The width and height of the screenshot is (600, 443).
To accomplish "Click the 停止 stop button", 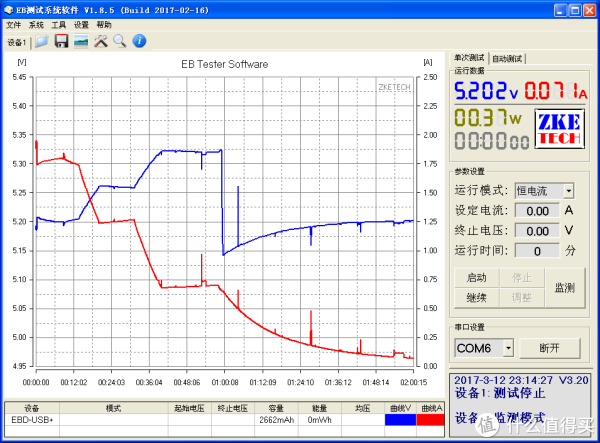I will click(x=522, y=278).
